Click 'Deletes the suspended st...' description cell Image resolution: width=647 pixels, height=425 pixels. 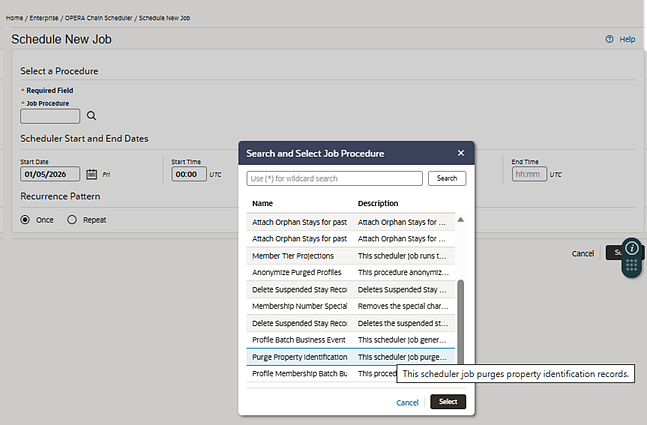pyautogui.click(x=403, y=323)
